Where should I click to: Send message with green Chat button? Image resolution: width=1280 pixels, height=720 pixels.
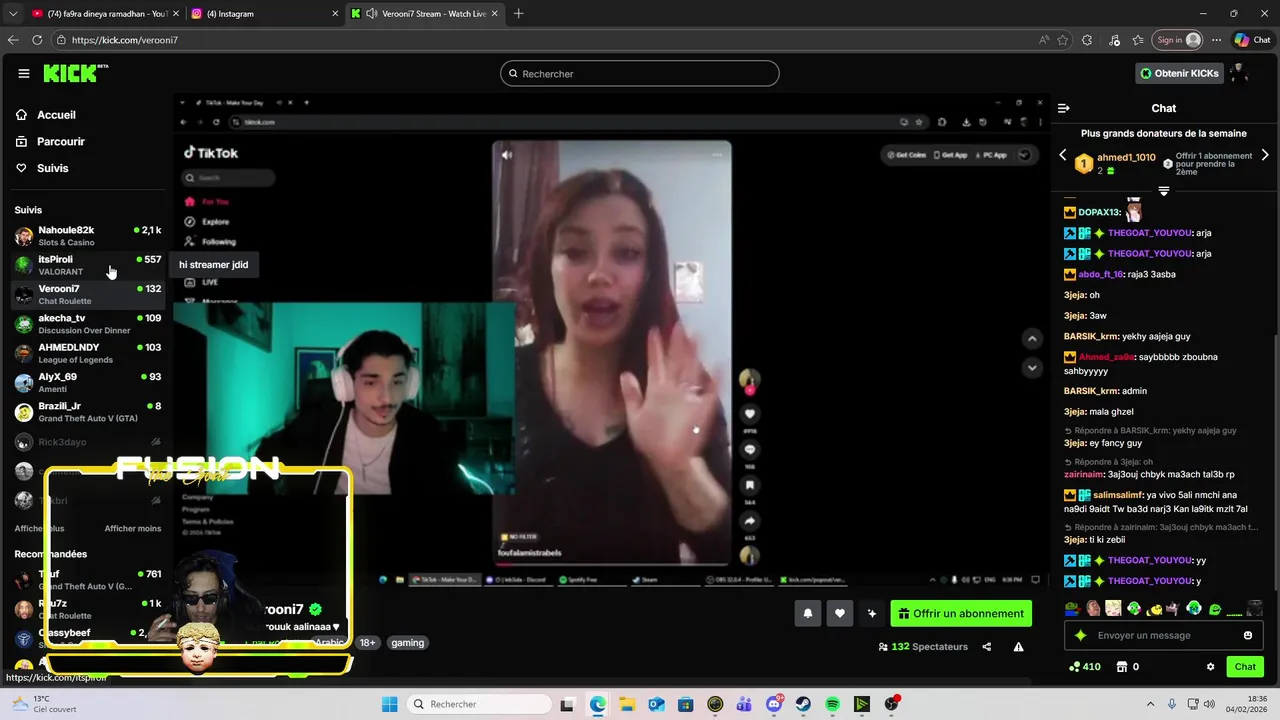tap(1245, 667)
